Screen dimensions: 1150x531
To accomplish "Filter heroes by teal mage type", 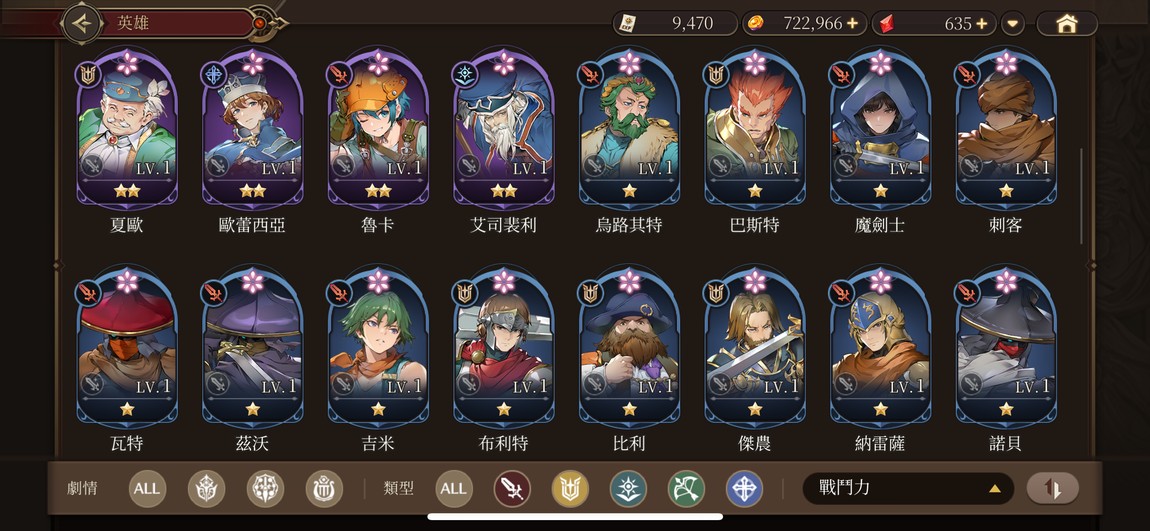I will pyautogui.click(x=629, y=488).
